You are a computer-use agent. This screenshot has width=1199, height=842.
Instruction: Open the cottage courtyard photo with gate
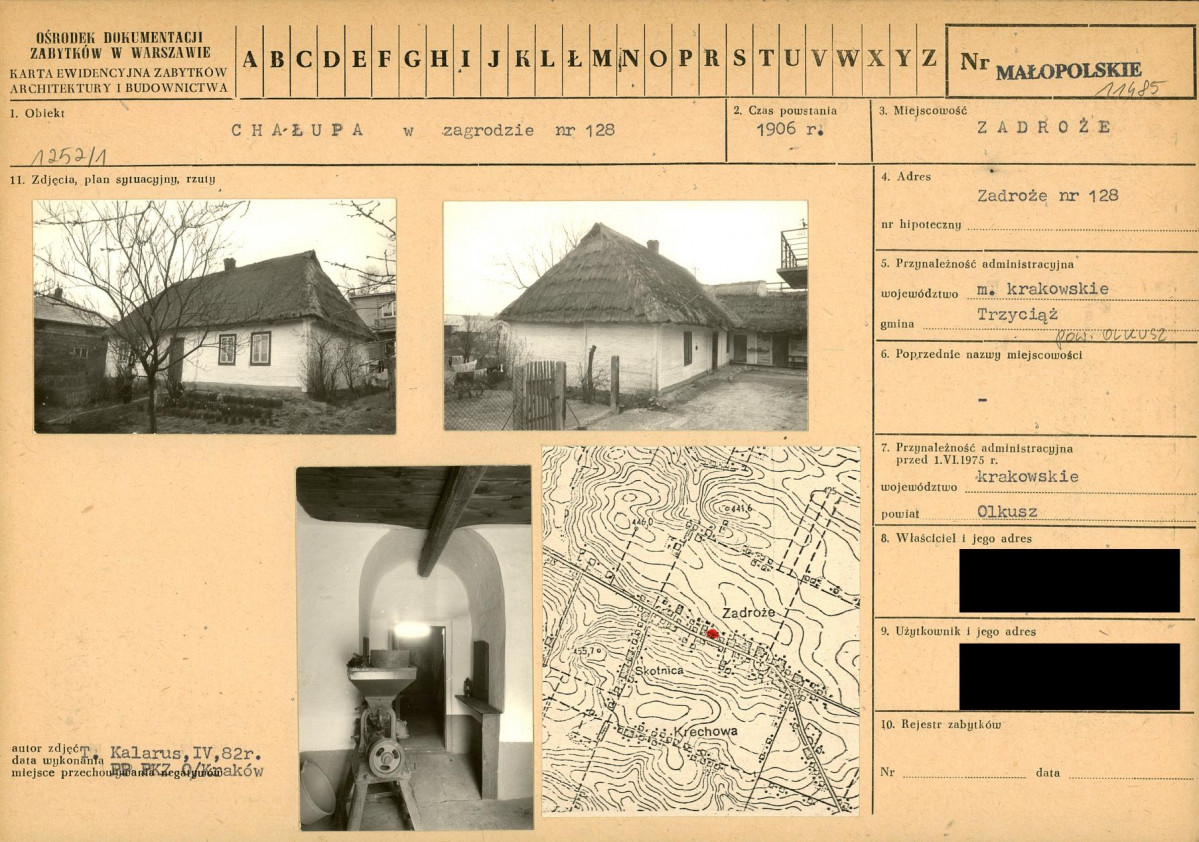[x=625, y=315]
